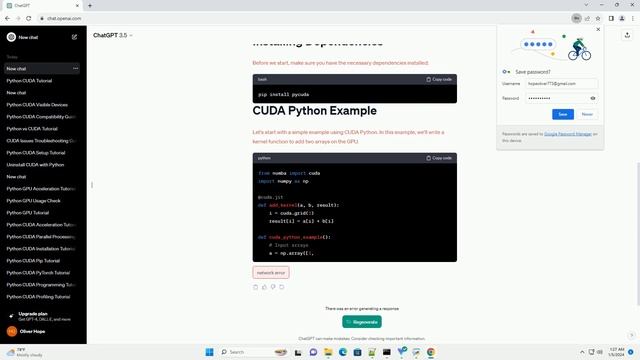The height and width of the screenshot is (360, 640).
Task: Click the share page icon in address bar
Action: 587,18
